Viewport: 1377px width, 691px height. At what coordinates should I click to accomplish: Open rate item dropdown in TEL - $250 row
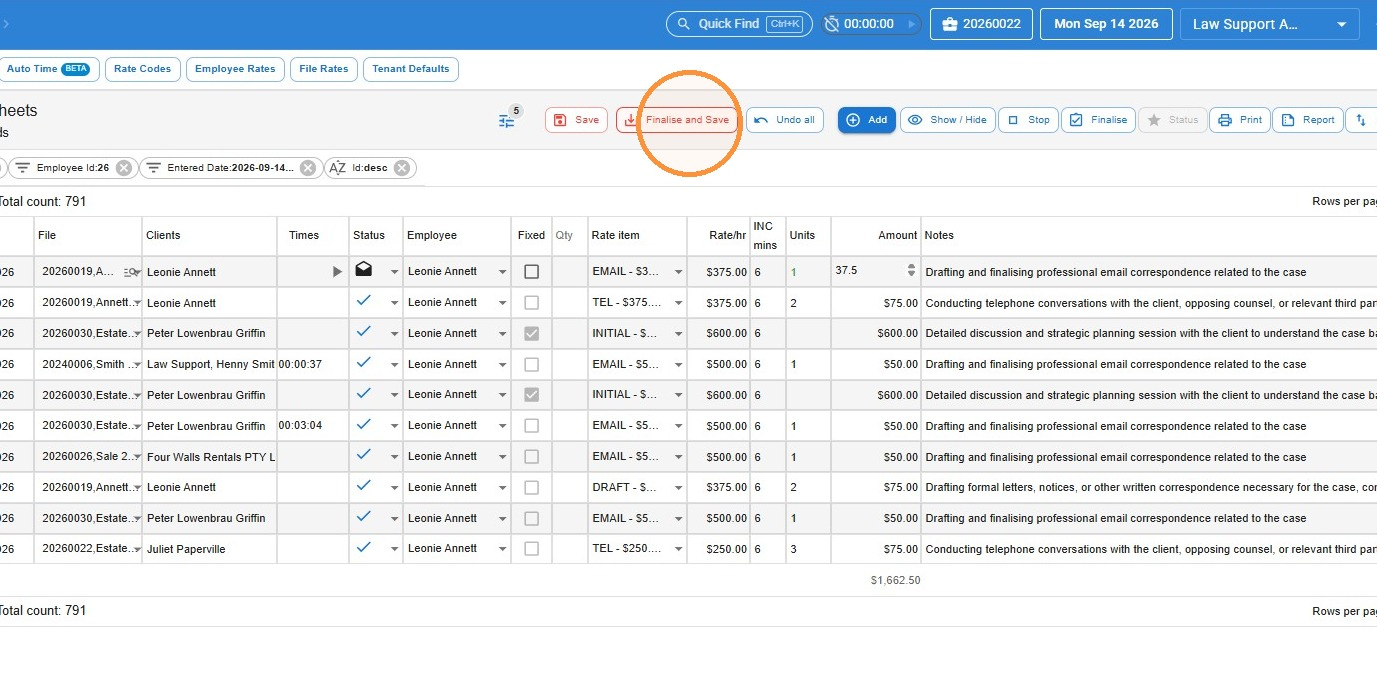point(679,549)
